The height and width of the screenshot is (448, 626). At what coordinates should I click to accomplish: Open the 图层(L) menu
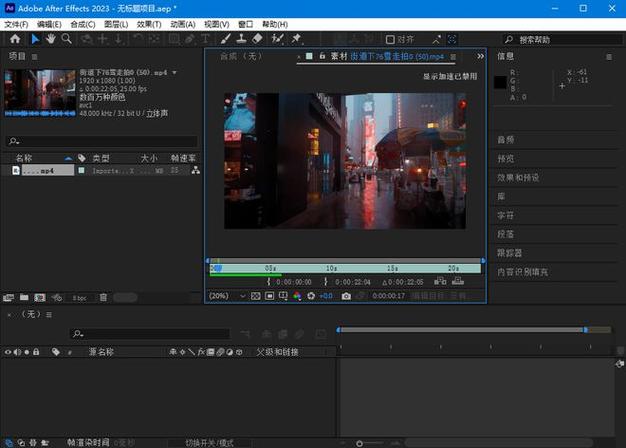pos(116,24)
